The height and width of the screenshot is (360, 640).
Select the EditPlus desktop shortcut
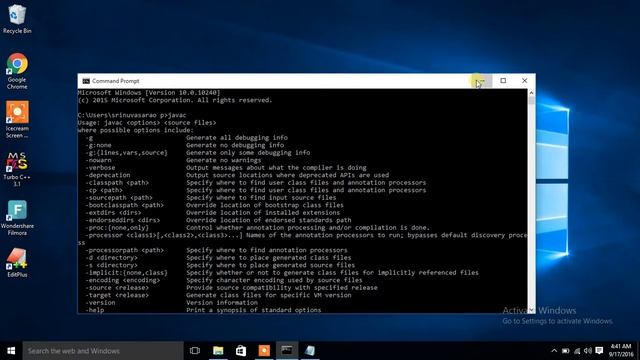[17, 263]
